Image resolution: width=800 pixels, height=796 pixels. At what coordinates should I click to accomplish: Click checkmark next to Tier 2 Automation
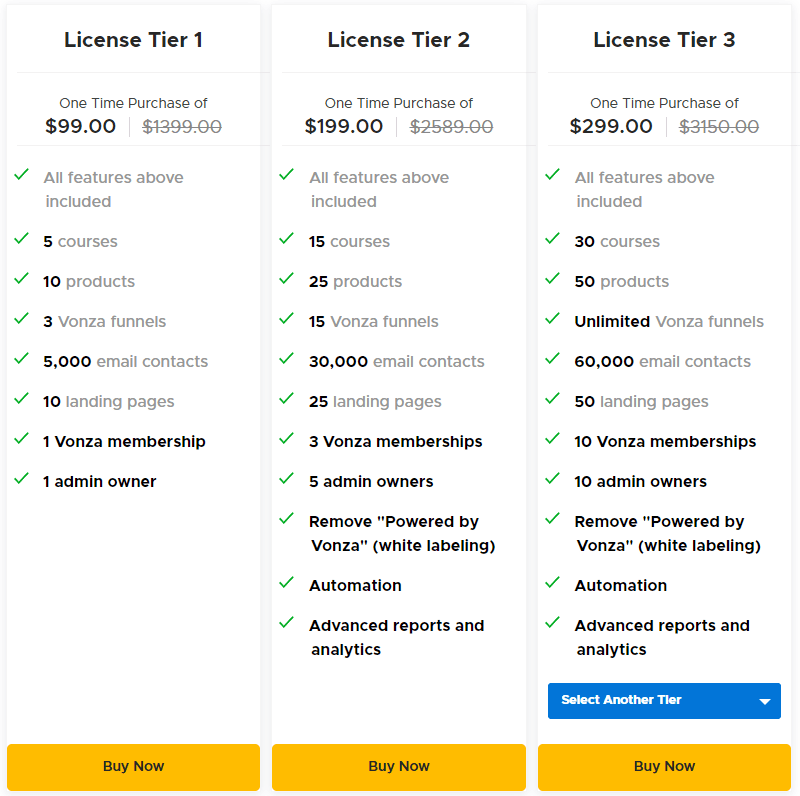287,583
